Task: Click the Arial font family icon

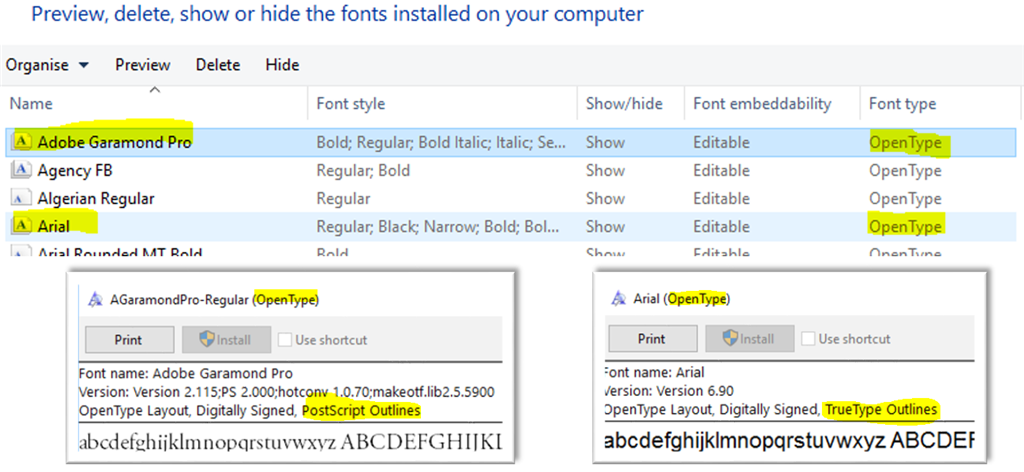Action: tap(22, 226)
